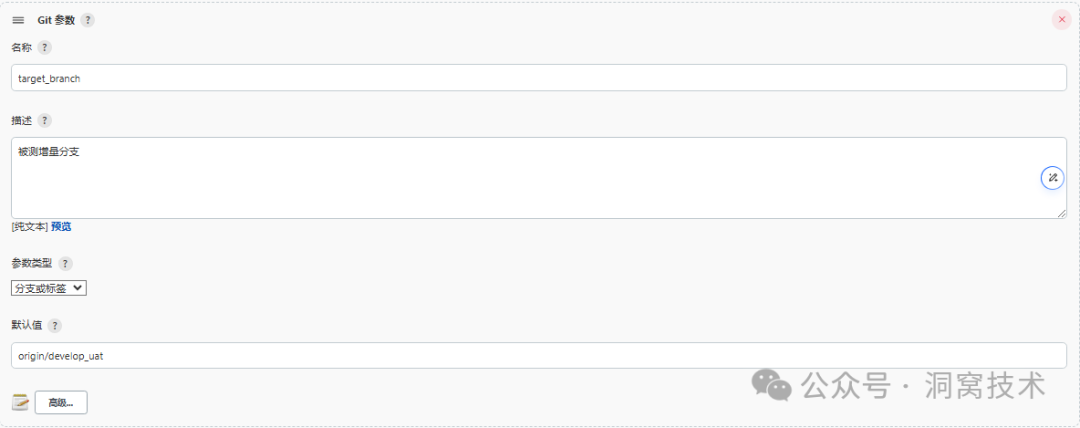Show help for the 描述 field
This screenshot has width=1080, height=428.
tap(44, 120)
